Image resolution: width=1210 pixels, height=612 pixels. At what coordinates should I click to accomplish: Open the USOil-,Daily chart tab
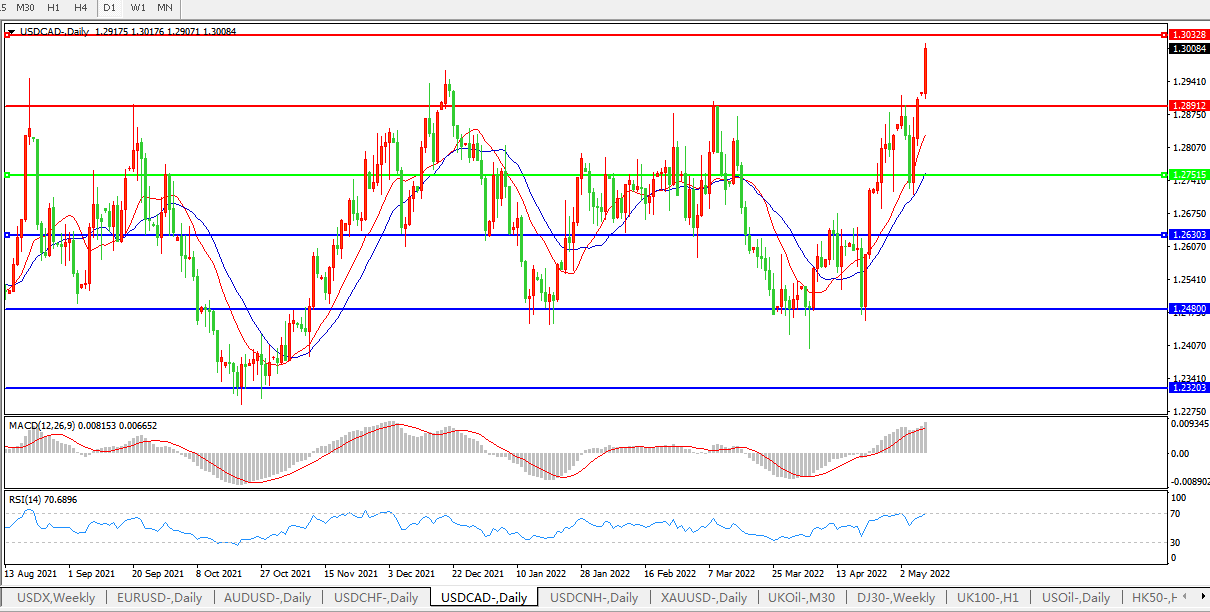point(1076,598)
